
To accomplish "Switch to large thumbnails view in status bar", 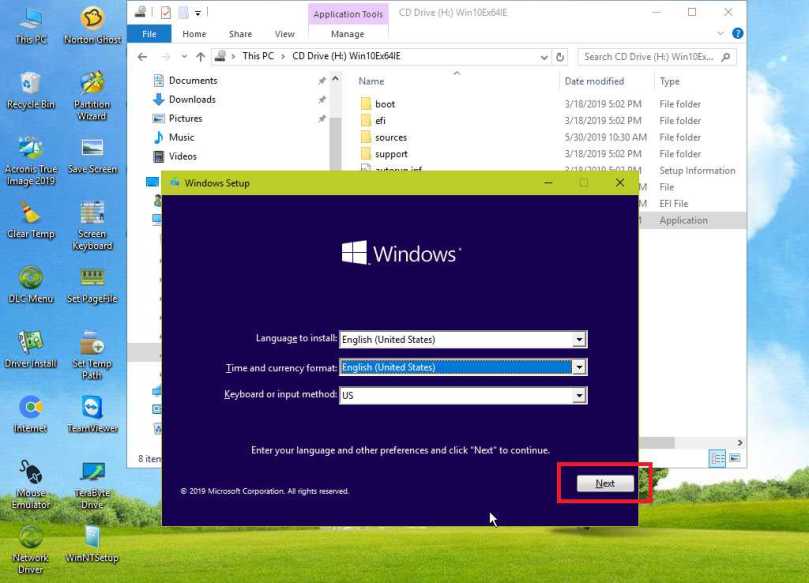I will (x=737, y=459).
